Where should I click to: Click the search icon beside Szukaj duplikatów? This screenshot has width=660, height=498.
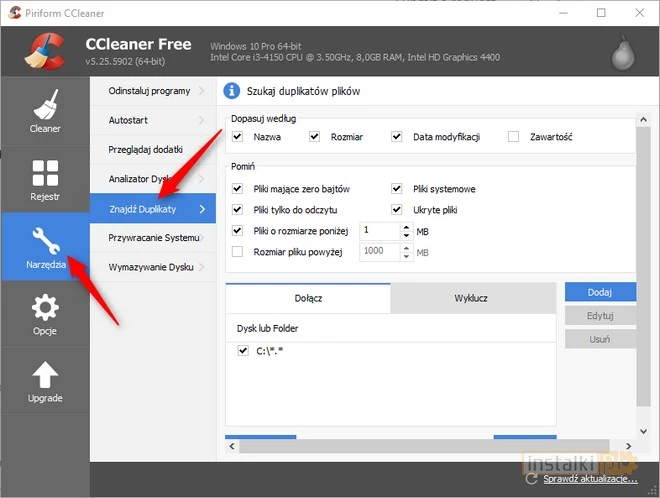[x=232, y=91]
